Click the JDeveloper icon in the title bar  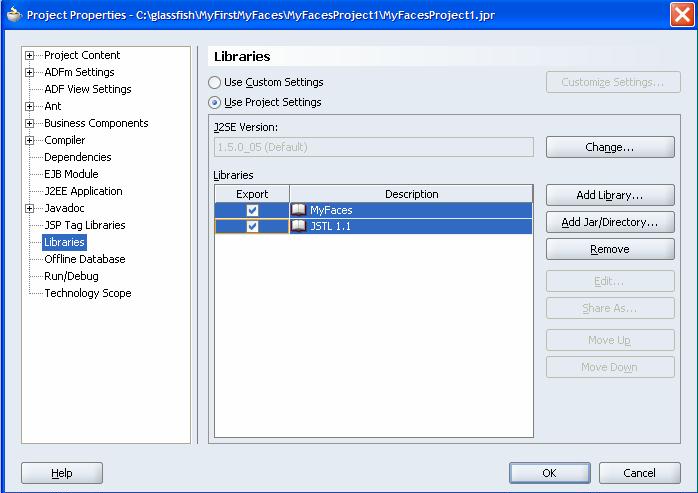pos(14,14)
